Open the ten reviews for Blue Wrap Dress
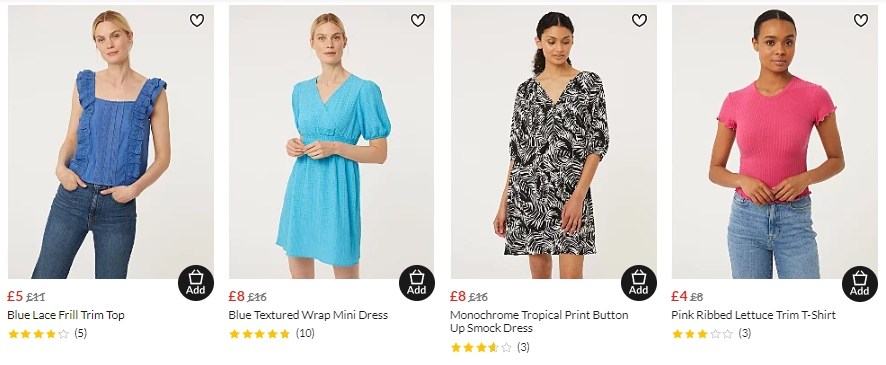This screenshot has height=365, width=886. click(x=272, y=333)
